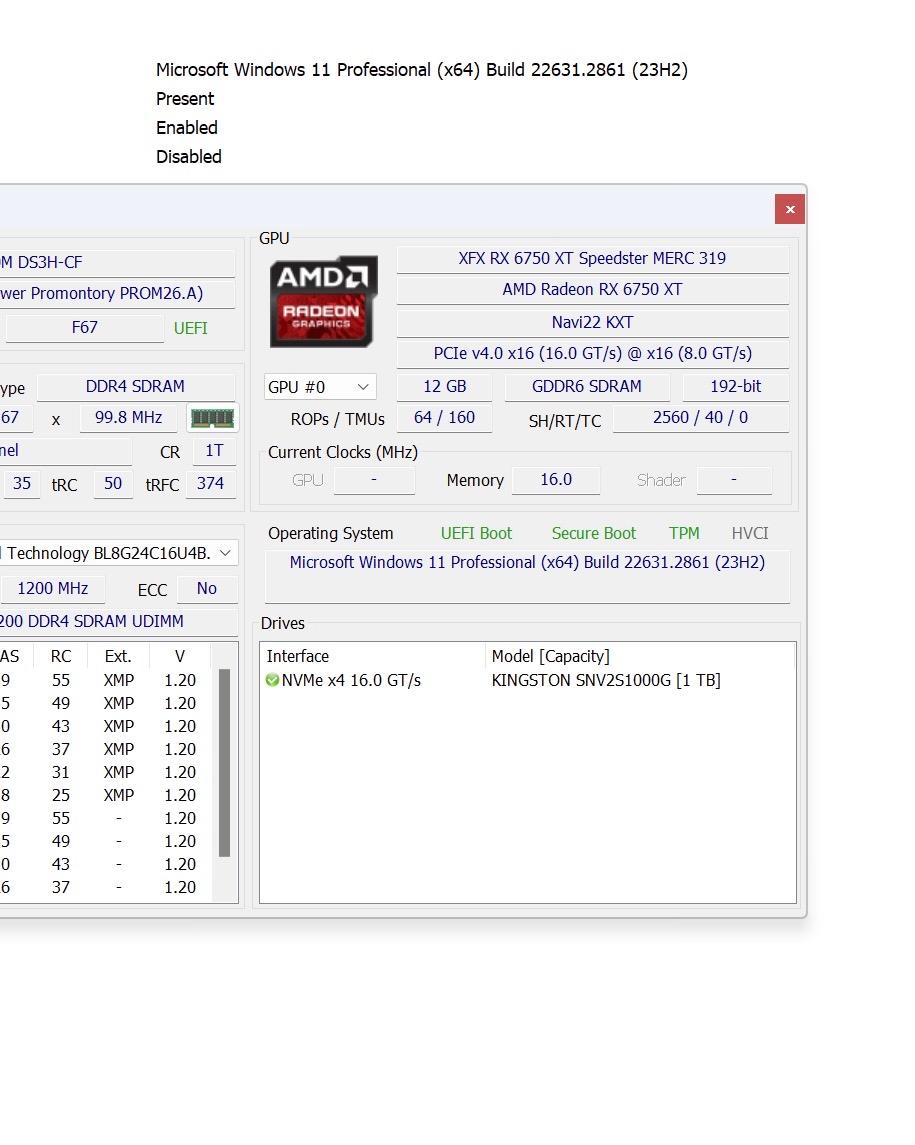
Task: Click the AMD Radeon Graphics logo
Action: [x=323, y=301]
